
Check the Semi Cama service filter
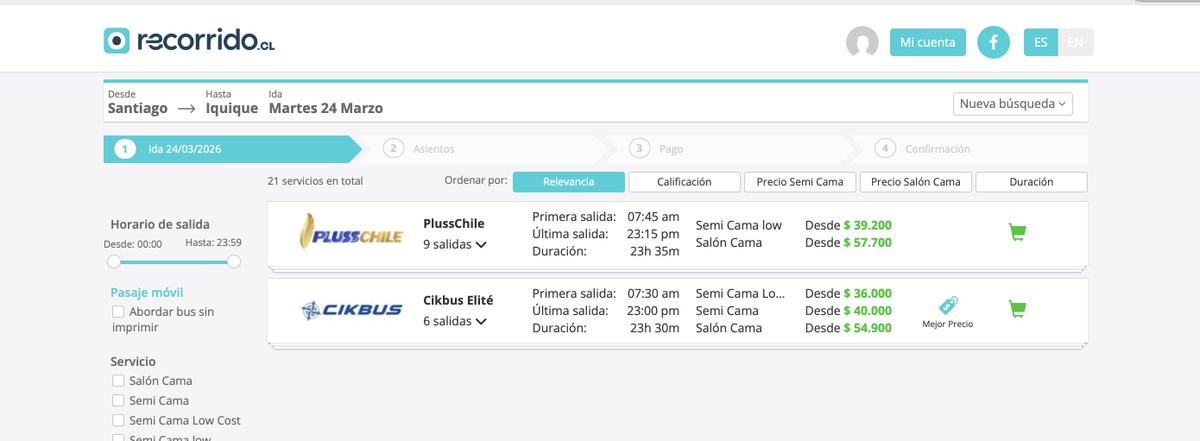click(x=118, y=401)
